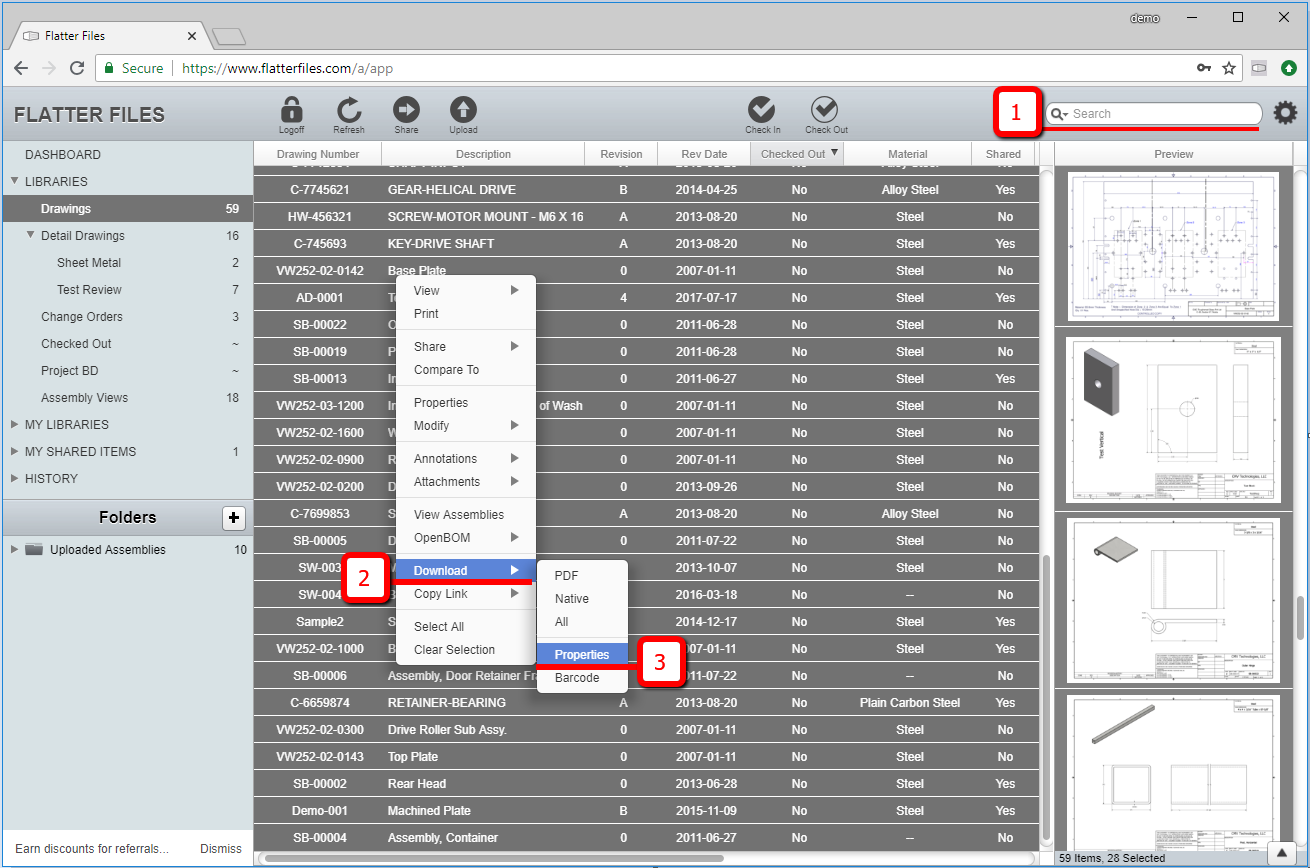This screenshot has height=868, width=1310.
Task: Click the key icon in address bar
Action: point(1204,68)
